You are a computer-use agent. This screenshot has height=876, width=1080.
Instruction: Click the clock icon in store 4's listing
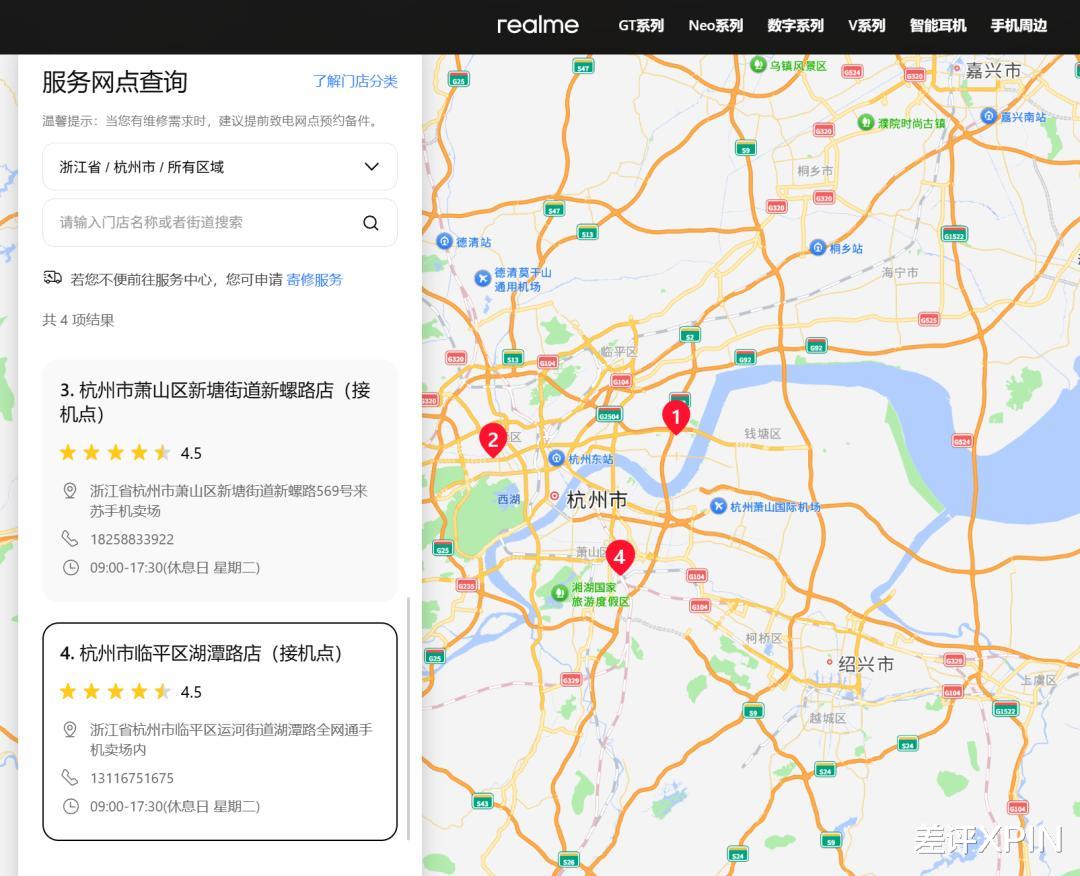(x=69, y=806)
